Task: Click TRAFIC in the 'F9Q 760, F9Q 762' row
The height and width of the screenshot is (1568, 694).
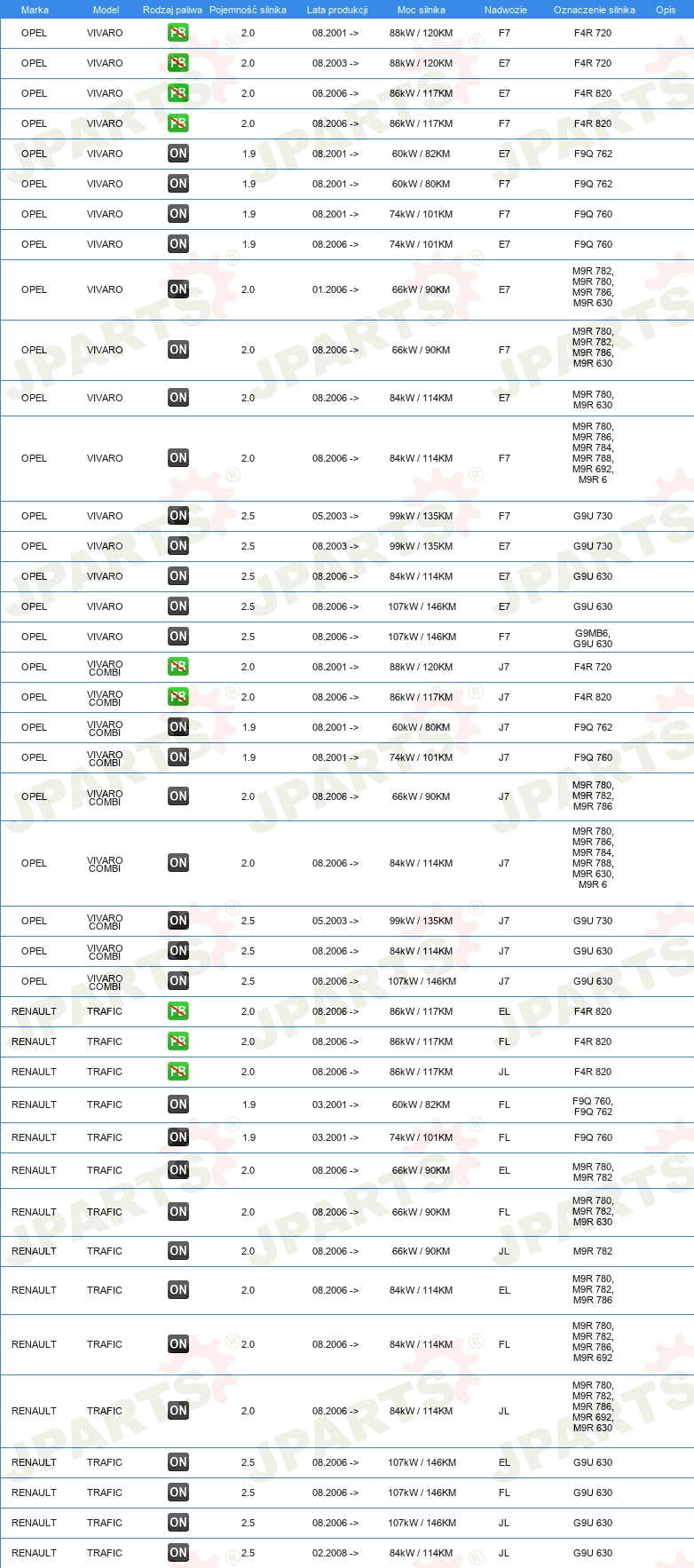Action: 105,1105
